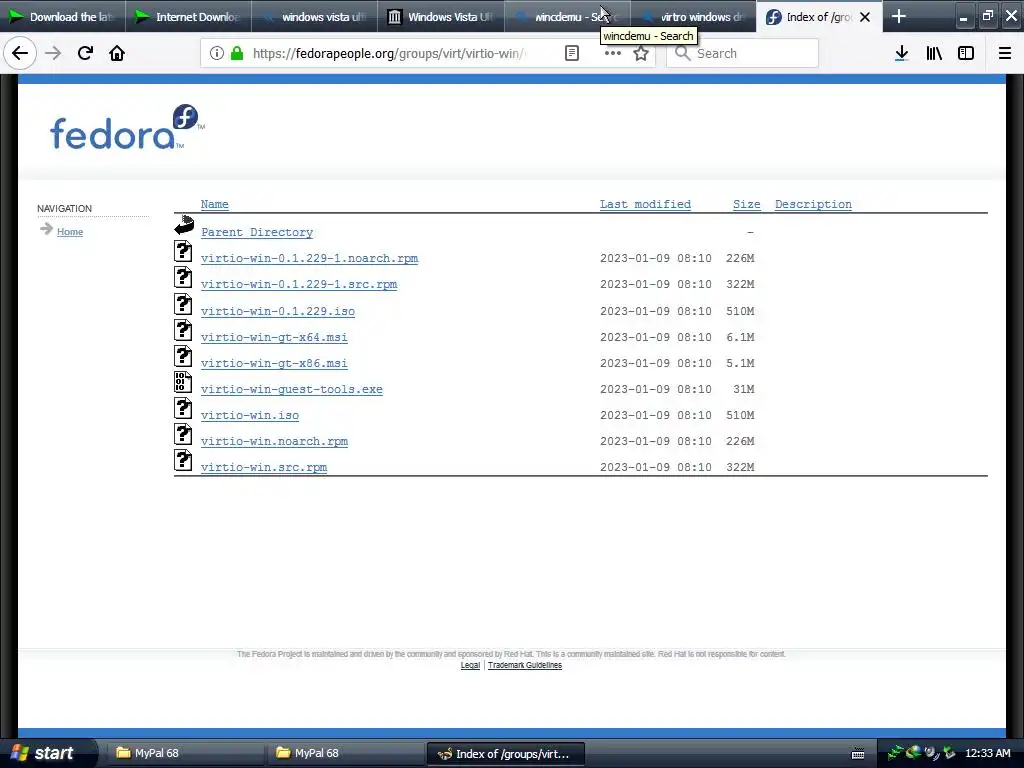Screen dimensions: 1024x768
Task: Download virtio-win-guest-tools.exe
Action: click(292, 389)
